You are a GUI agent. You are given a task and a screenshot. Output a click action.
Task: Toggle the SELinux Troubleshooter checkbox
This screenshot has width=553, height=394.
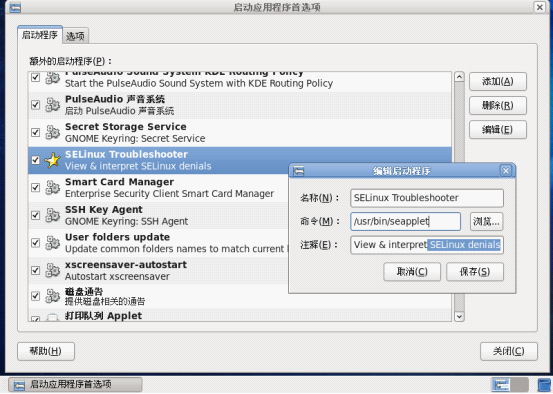point(35,160)
